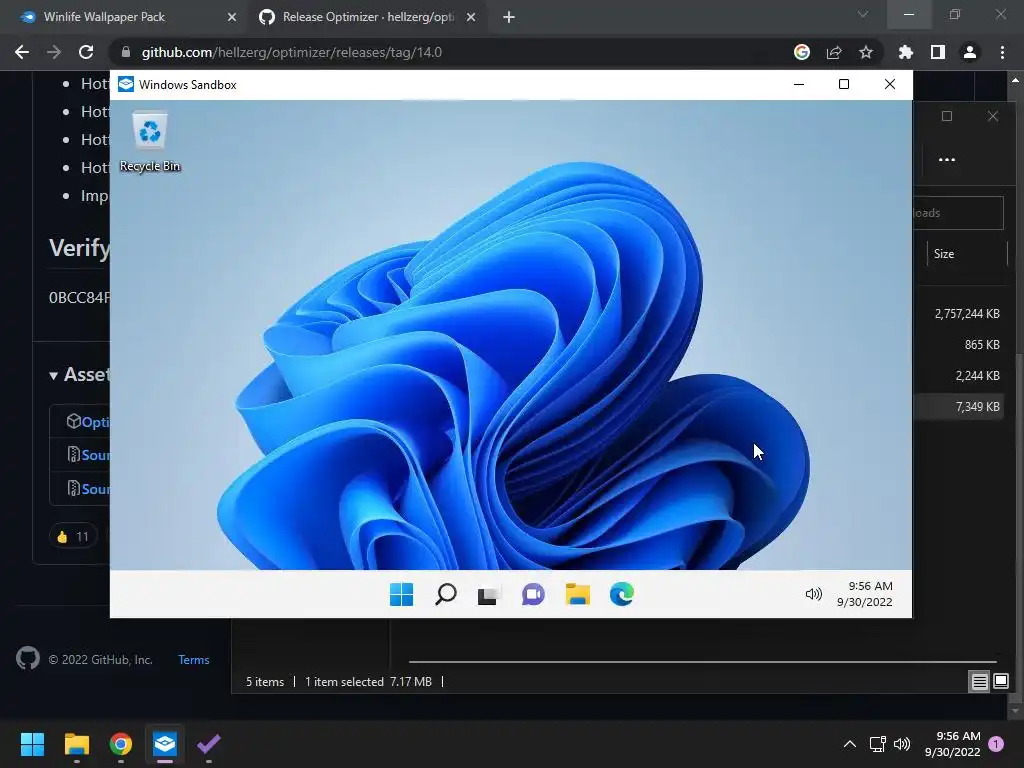Switch File Explorer to large icons view
Image resolution: width=1024 pixels, height=768 pixels.
click(x=1000, y=682)
